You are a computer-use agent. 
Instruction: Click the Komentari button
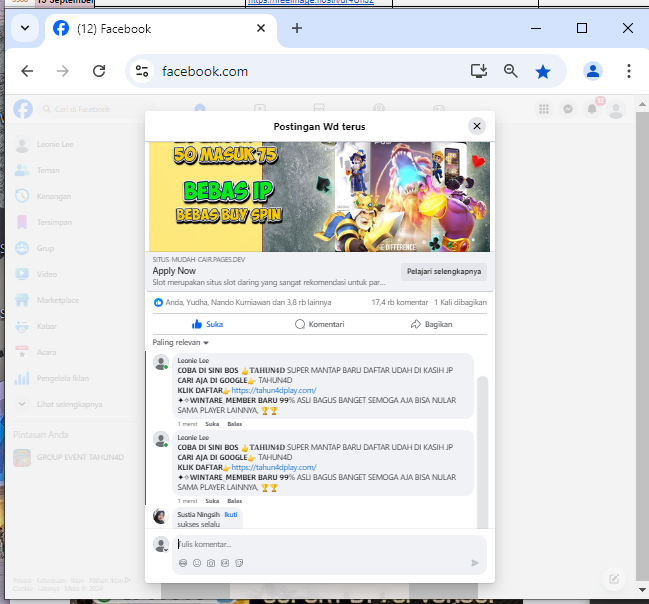(320, 324)
